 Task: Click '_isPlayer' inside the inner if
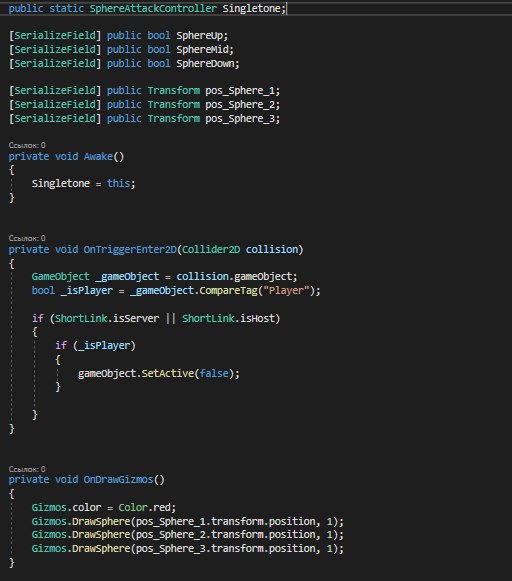point(104,345)
